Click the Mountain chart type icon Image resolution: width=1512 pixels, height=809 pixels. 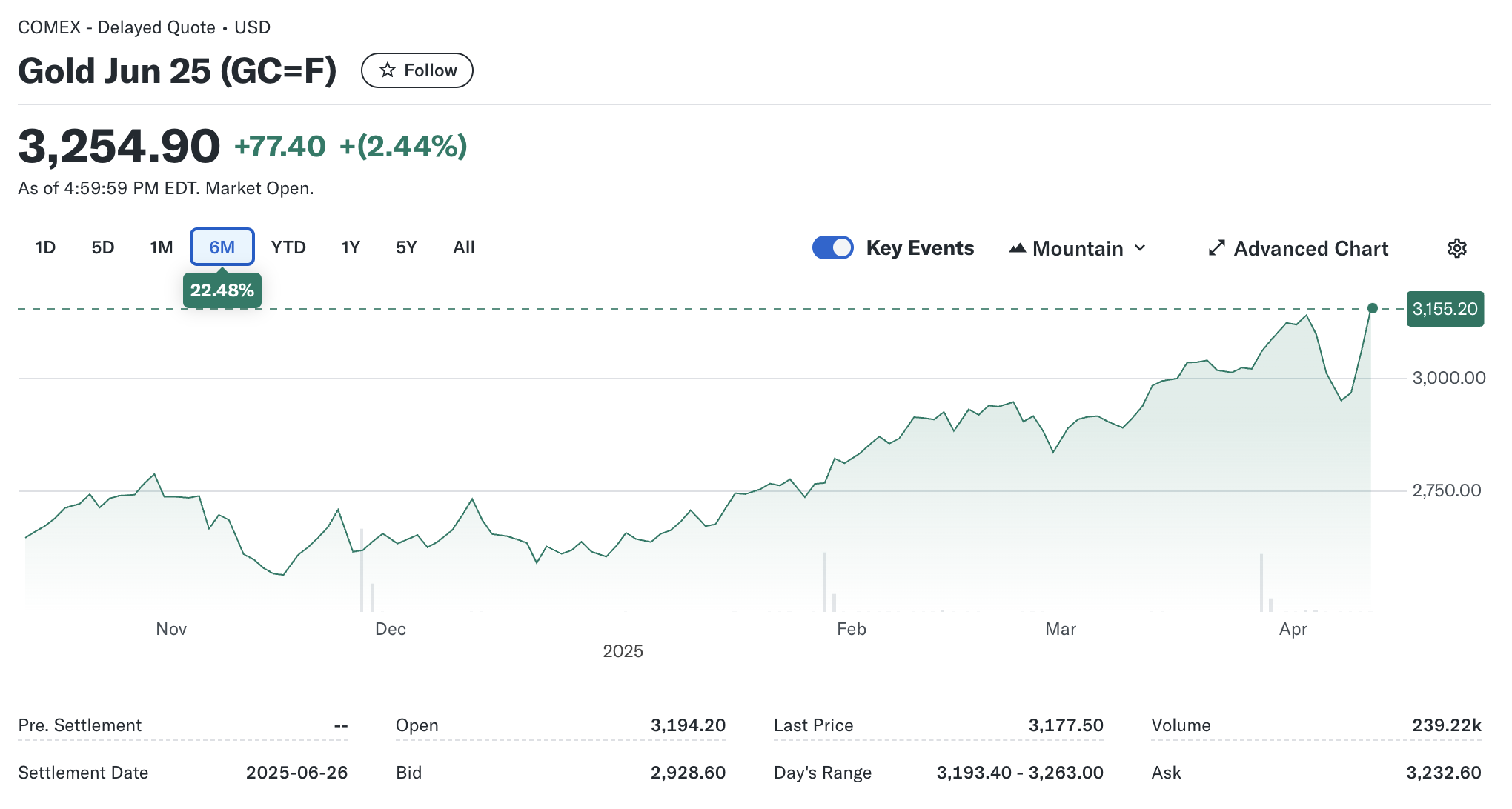pos(1018,248)
